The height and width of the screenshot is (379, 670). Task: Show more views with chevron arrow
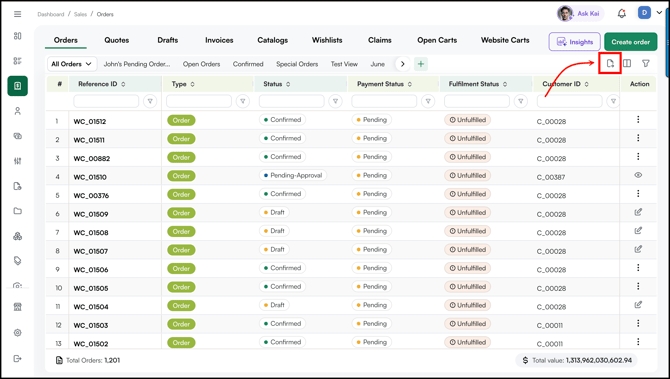point(402,64)
